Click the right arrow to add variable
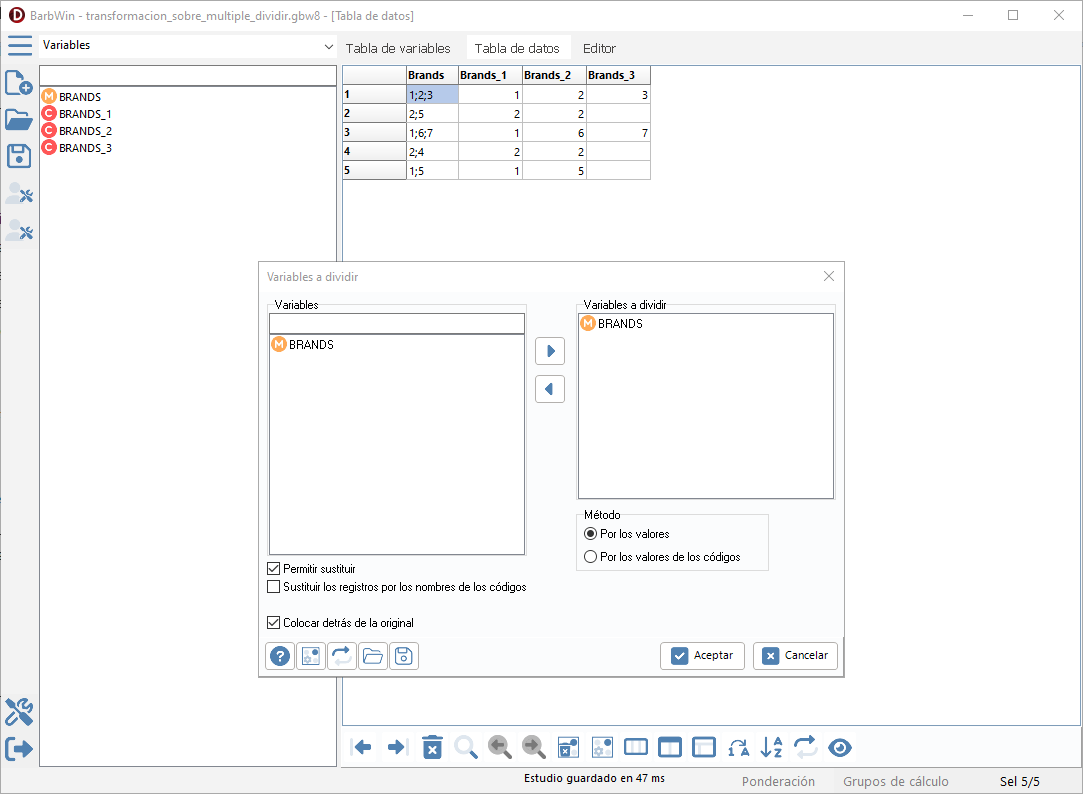The image size is (1083, 794). [x=550, y=351]
